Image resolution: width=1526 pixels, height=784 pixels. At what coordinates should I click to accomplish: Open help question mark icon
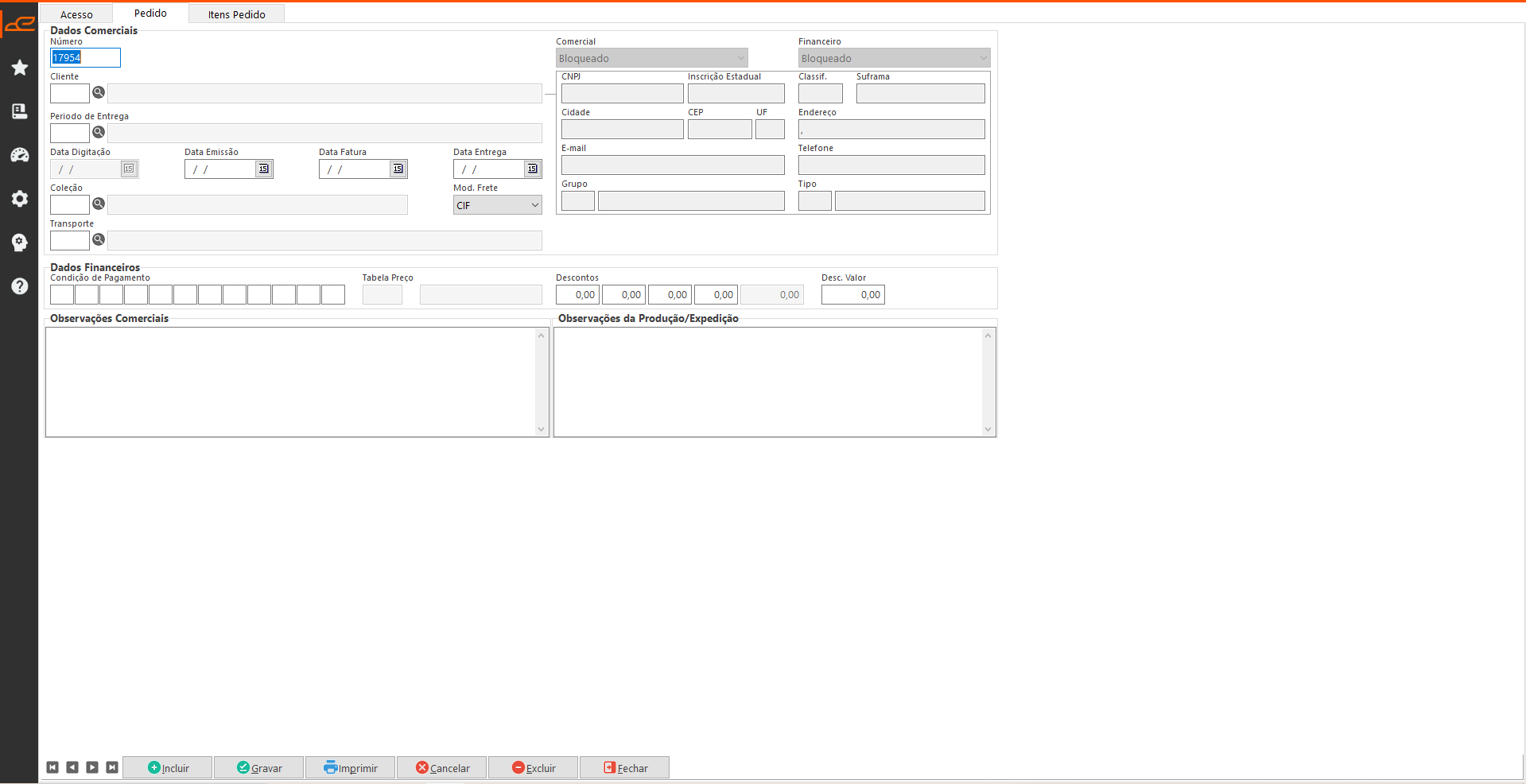[20, 286]
